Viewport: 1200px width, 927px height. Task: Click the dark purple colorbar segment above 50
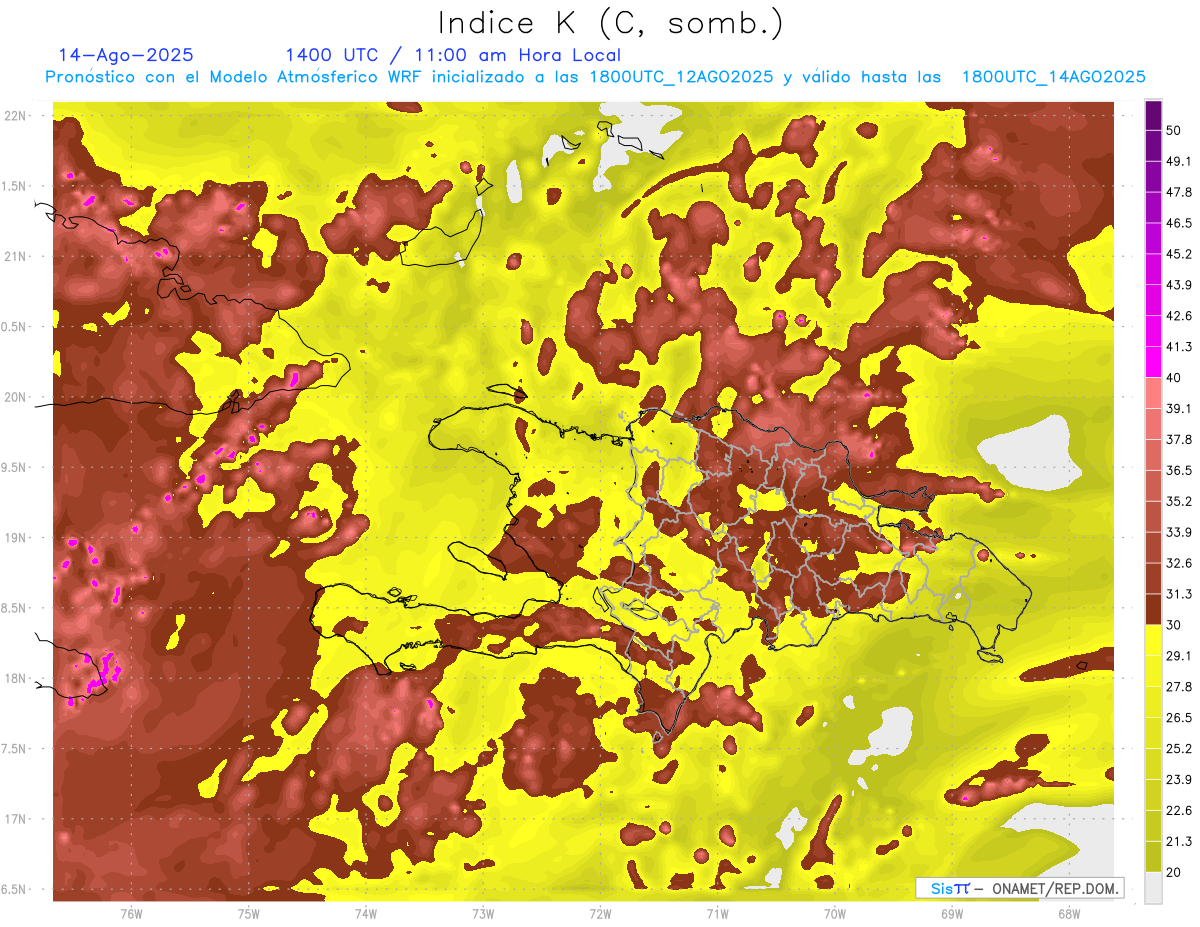(1153, 116)
